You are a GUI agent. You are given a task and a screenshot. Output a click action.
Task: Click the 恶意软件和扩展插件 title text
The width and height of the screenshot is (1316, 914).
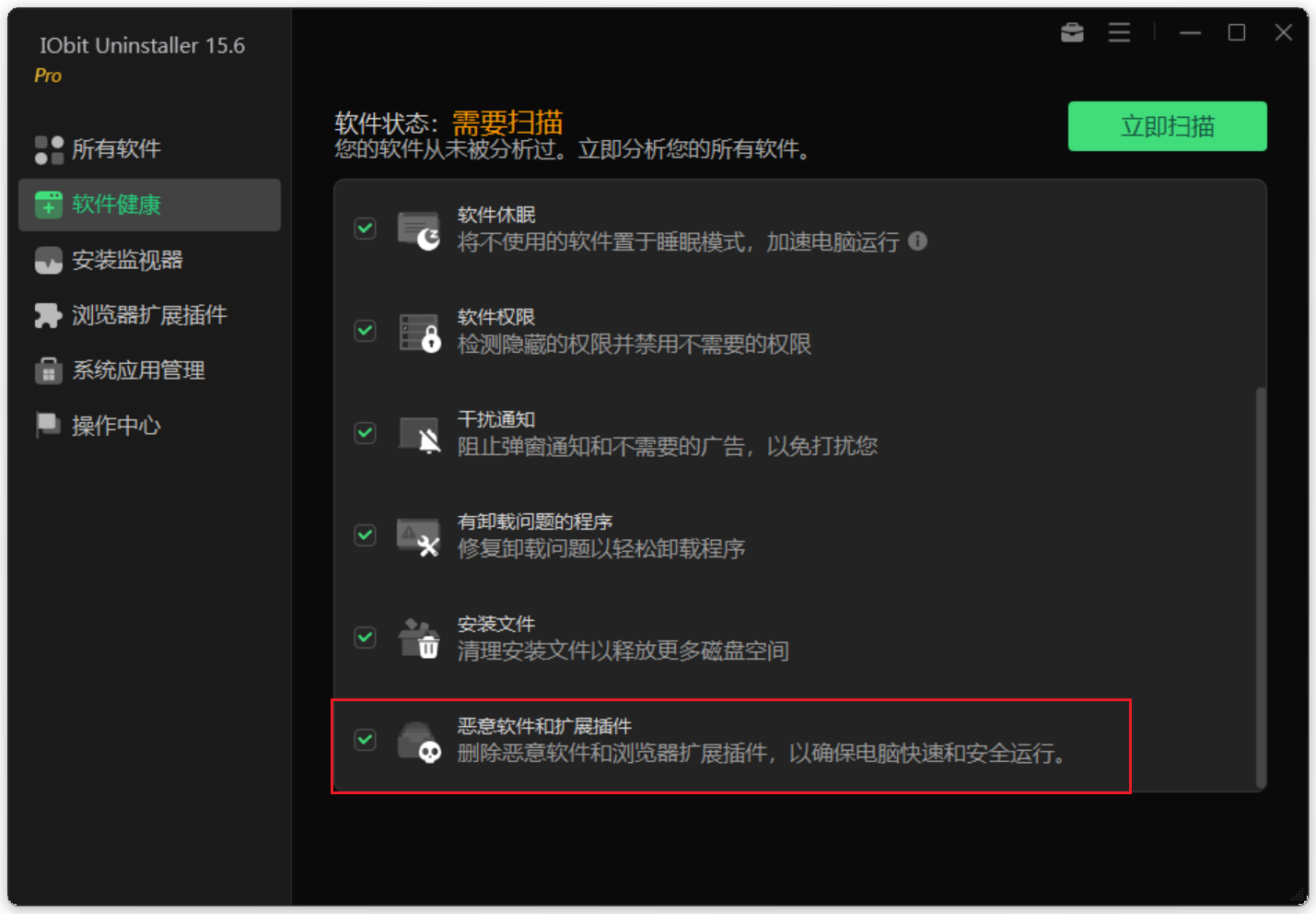(545, 726)
